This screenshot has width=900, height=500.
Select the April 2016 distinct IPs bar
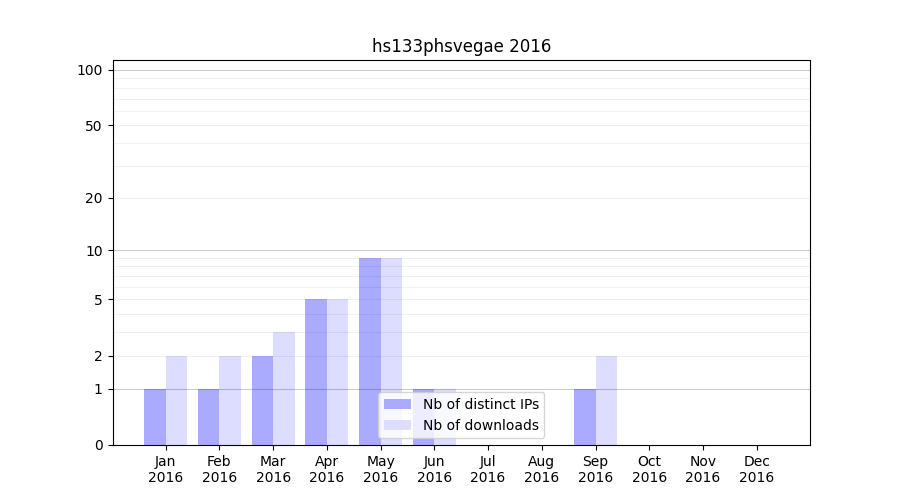pyautogui.click(x=316, y=371)
